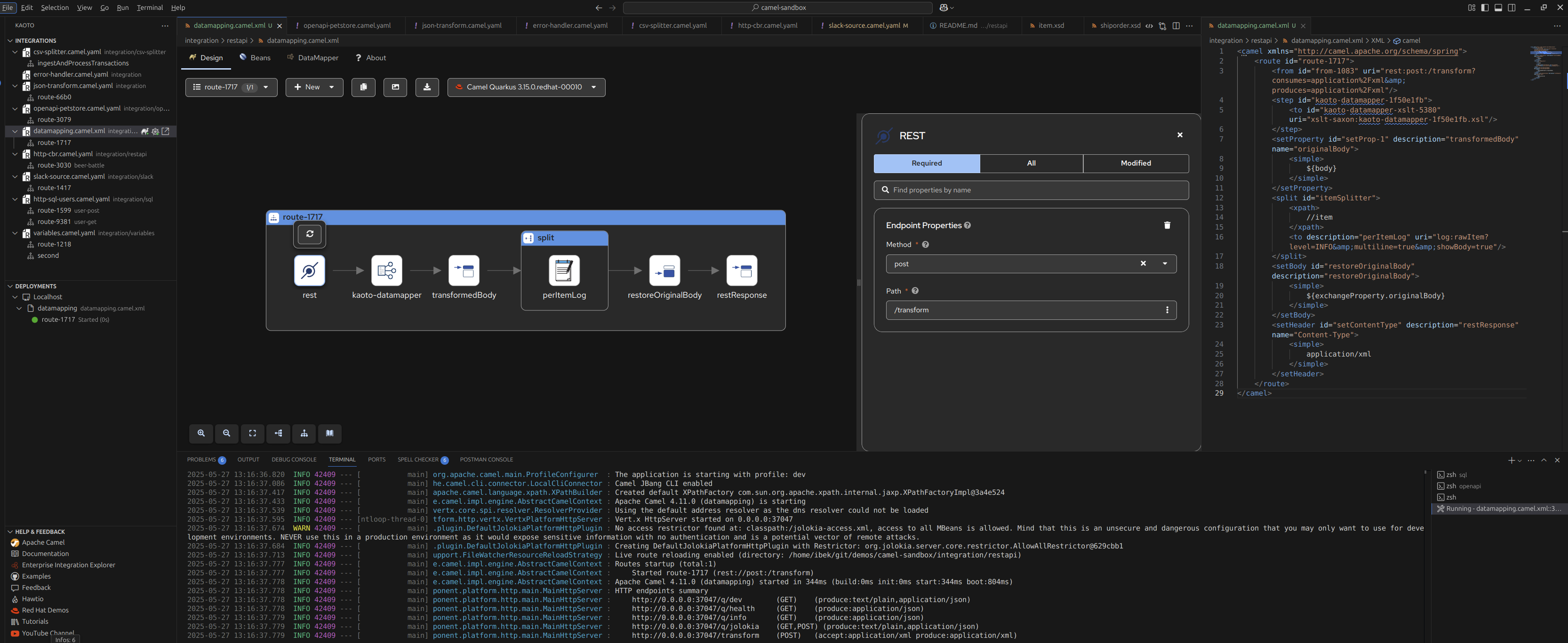This screenshot has width=1568, height=643.
Task: Switch properties filter to All
Action: coord(1031,163)
